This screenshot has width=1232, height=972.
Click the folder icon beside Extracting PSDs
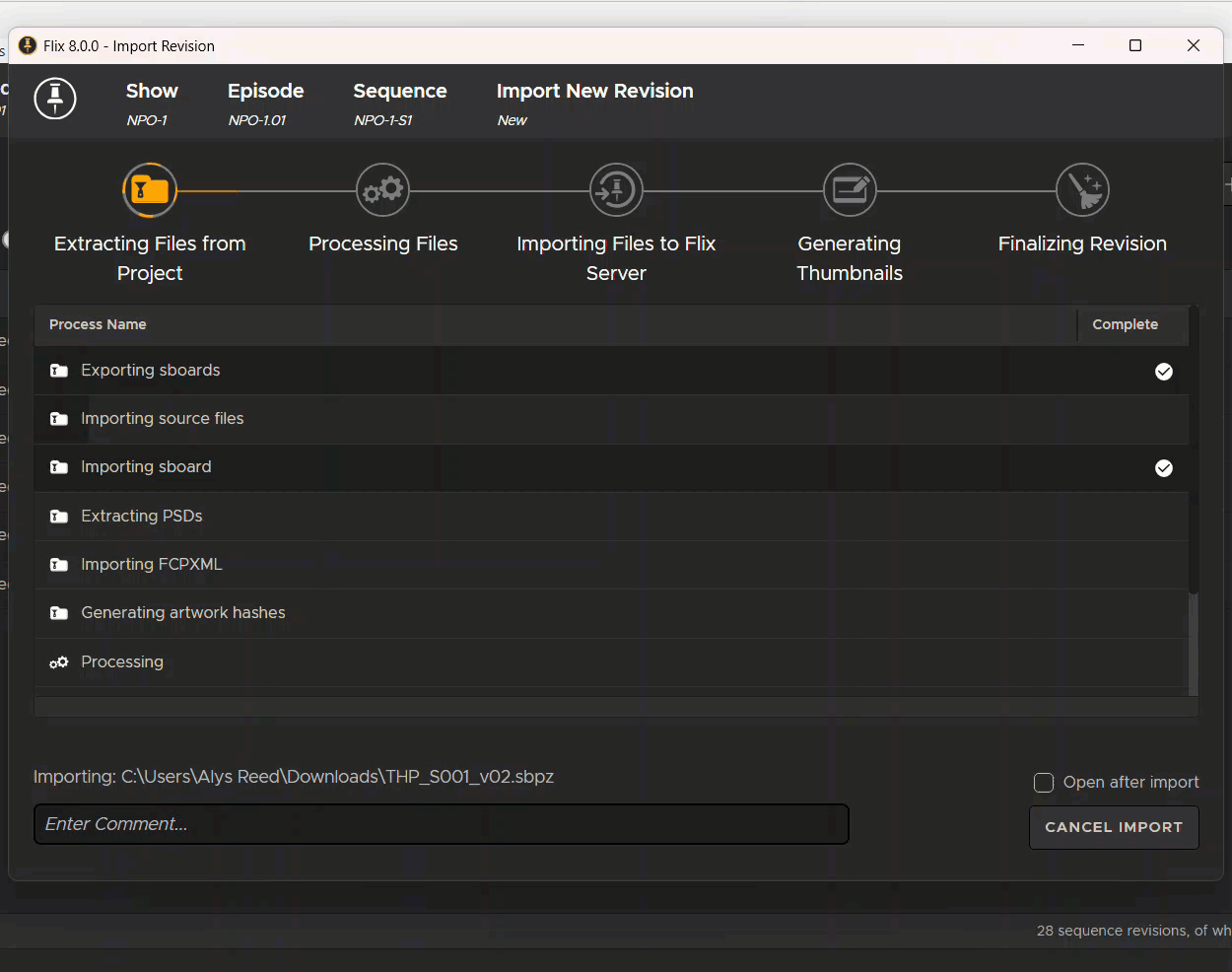(59, 517)
